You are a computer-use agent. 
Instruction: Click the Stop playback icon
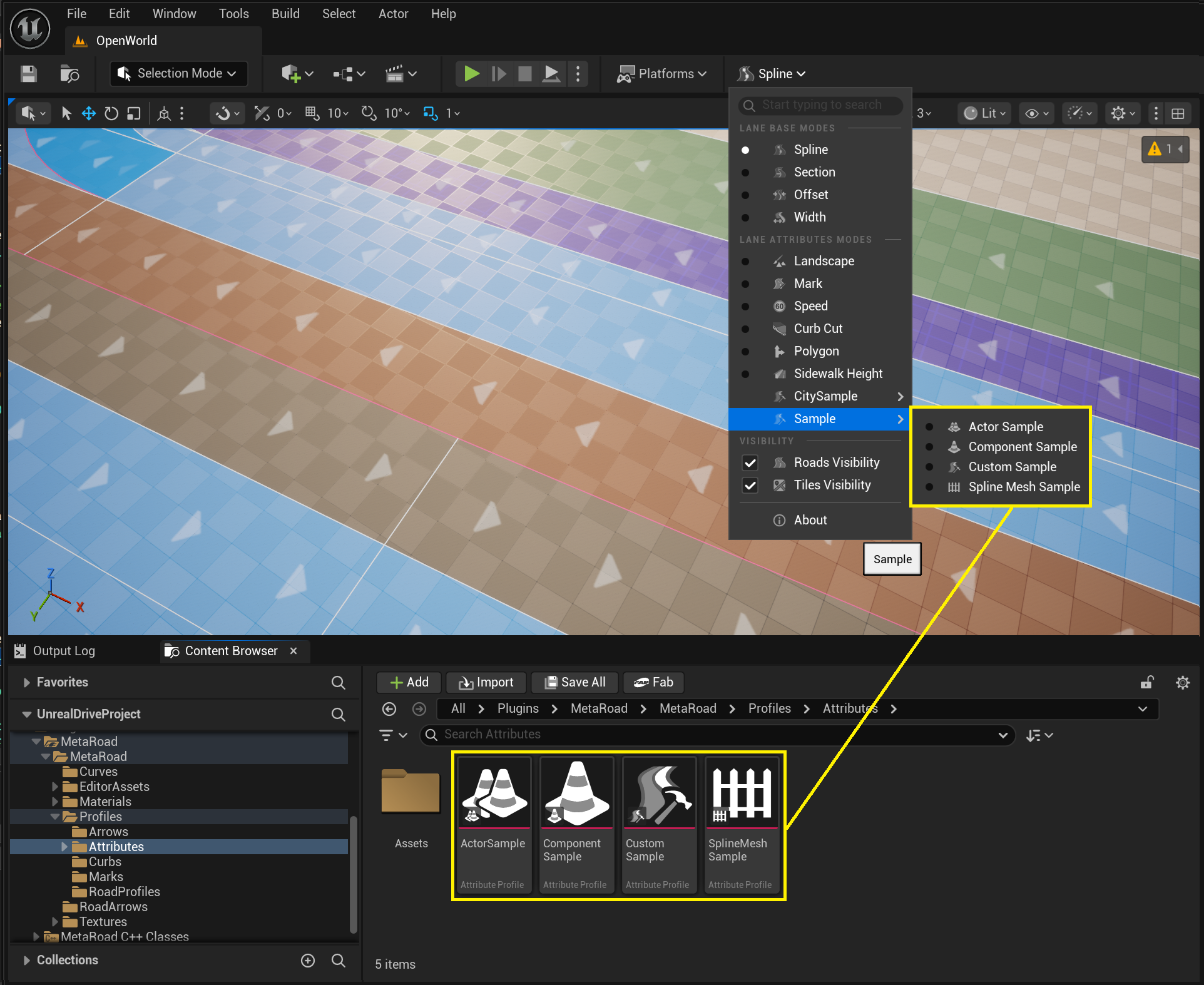point(525,74)
